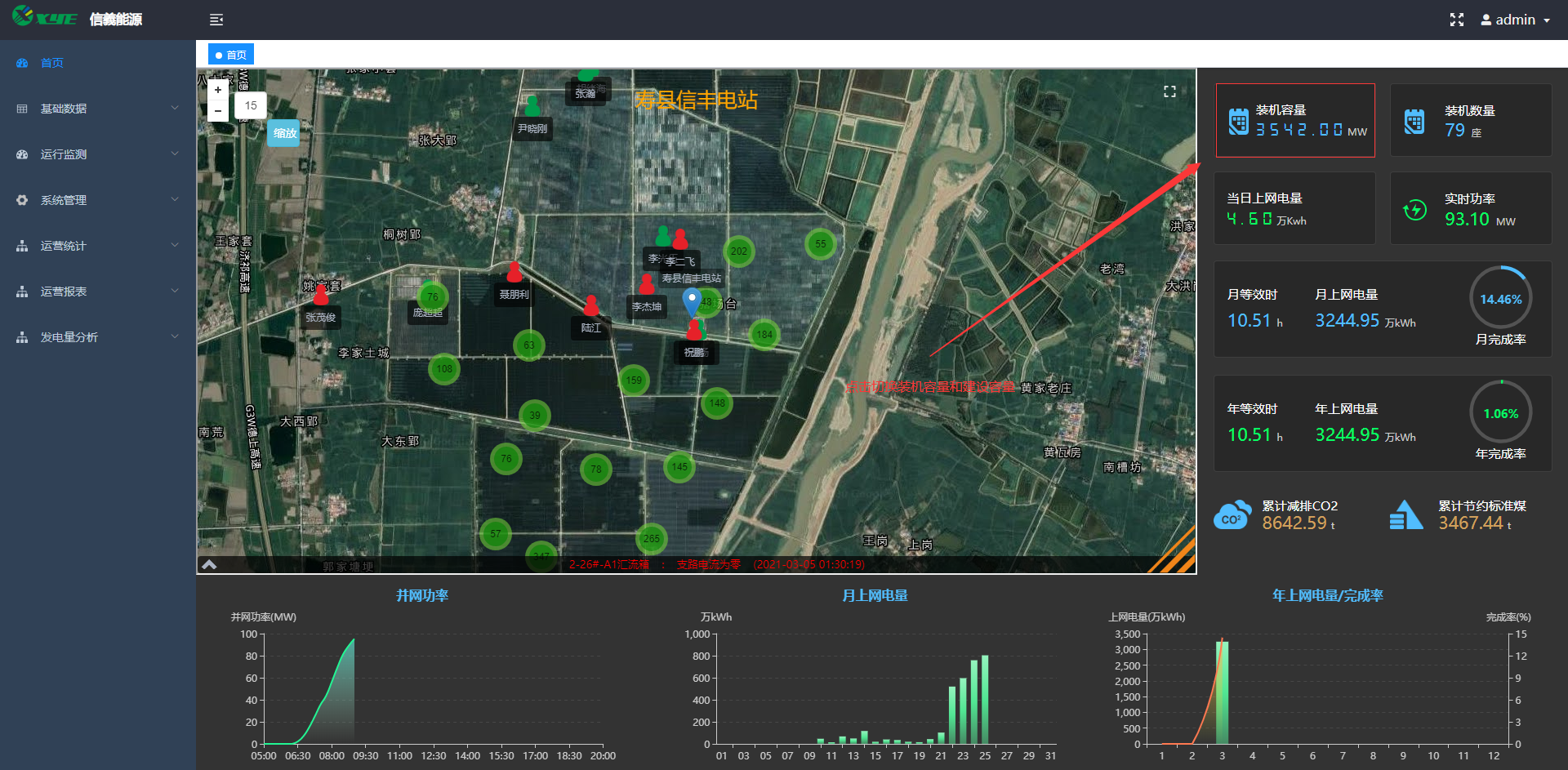1568x770 pixels.
Task: Expand the 基础数据 sidebar menu
Action: pos(98,109)
